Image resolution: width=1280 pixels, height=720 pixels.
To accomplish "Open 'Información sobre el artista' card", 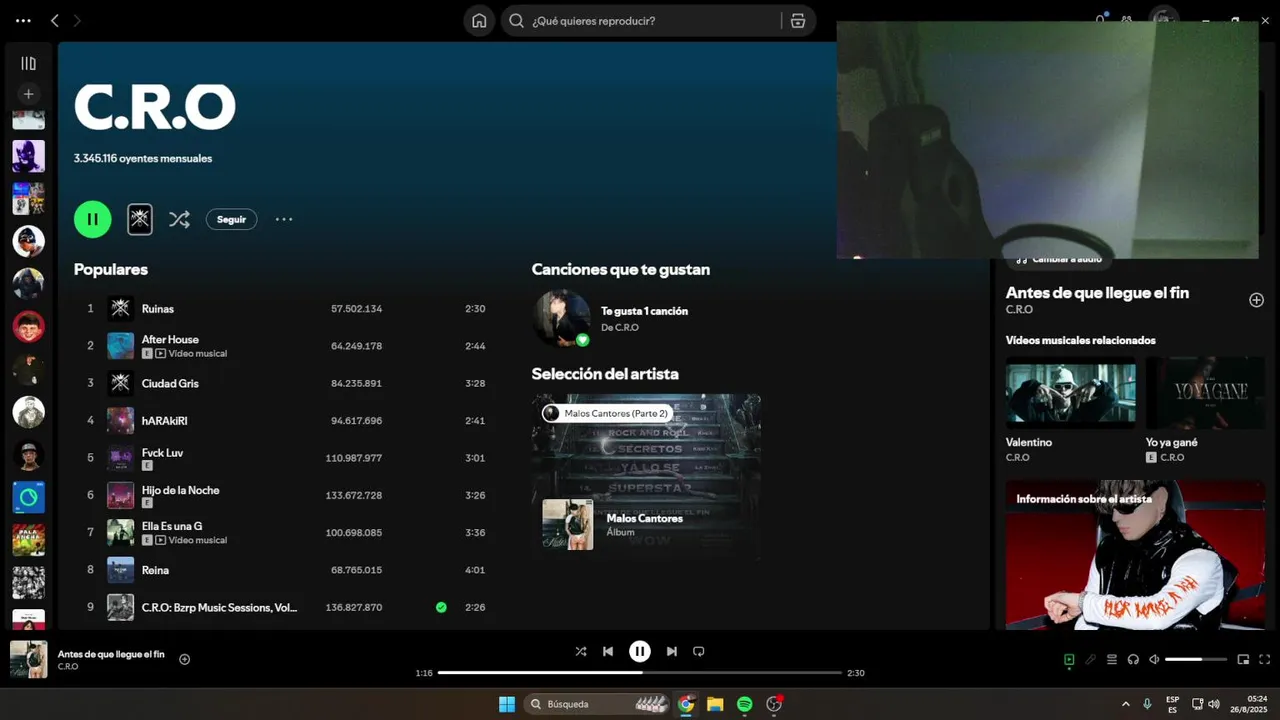I will (x=1135, y=555).
